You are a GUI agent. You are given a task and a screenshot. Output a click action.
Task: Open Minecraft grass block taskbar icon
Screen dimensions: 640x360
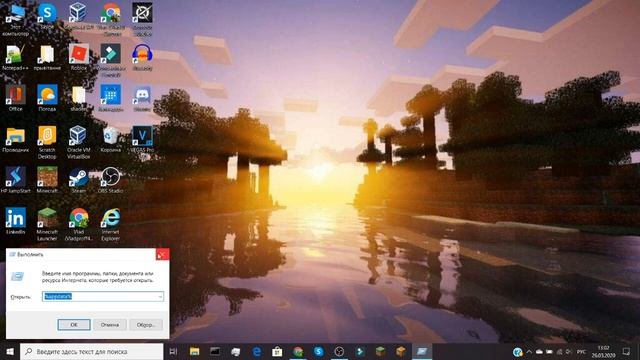coord(380,351)
